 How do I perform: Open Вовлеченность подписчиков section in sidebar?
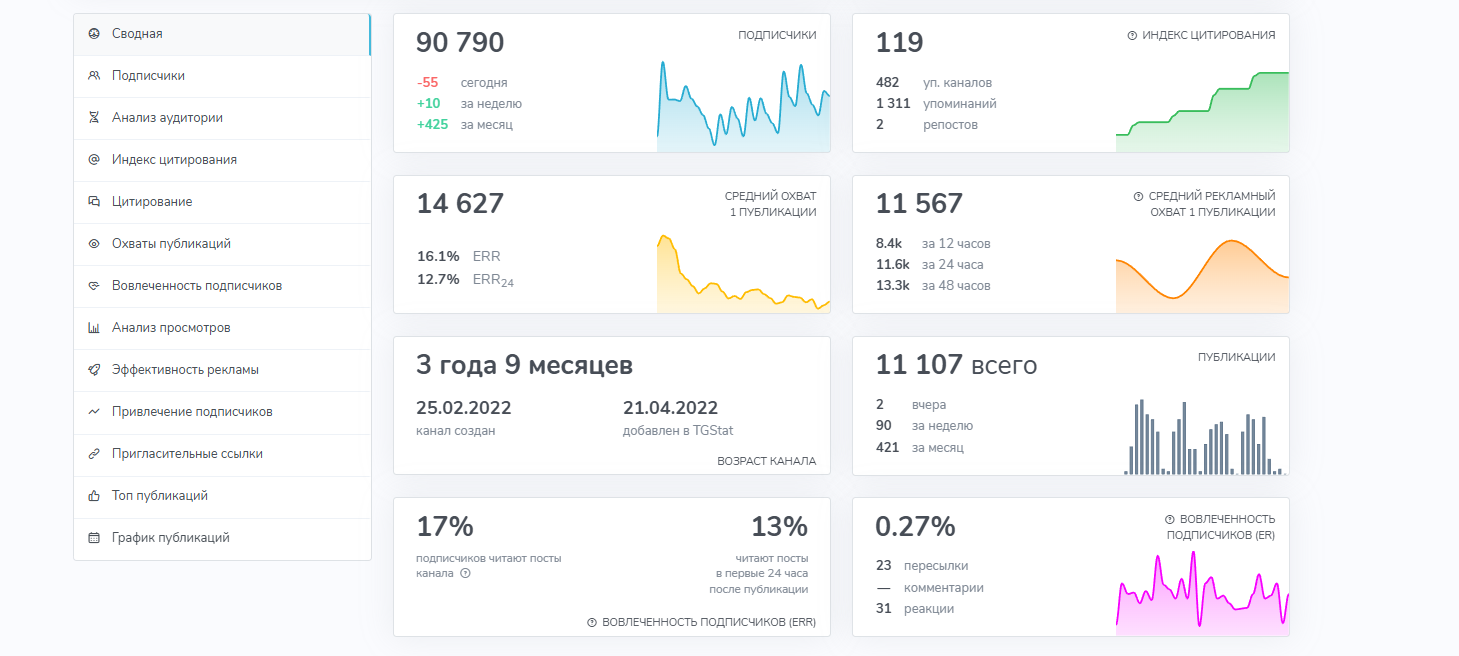[x=197, y=286]
